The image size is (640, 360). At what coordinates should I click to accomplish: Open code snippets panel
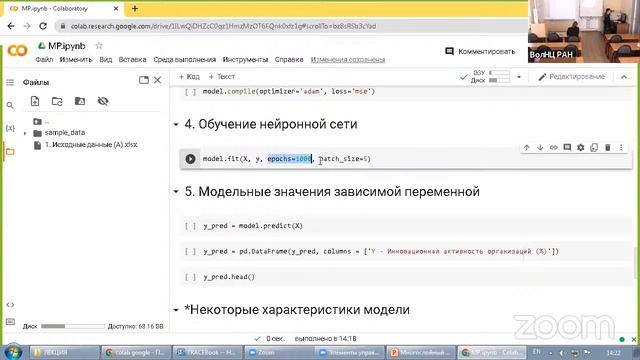[10, 304]
